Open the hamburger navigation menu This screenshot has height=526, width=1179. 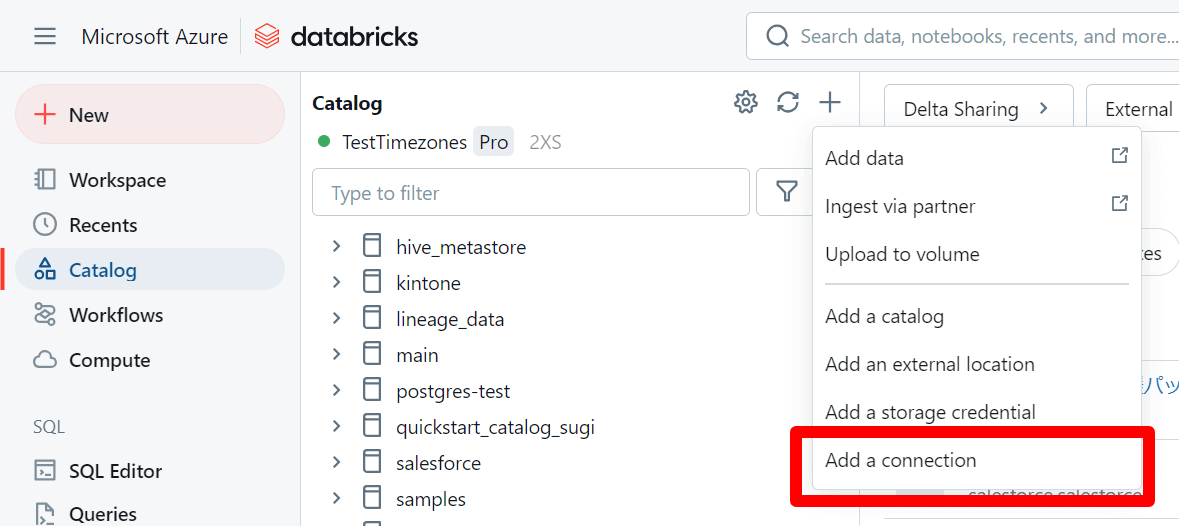tap(45, 36)
